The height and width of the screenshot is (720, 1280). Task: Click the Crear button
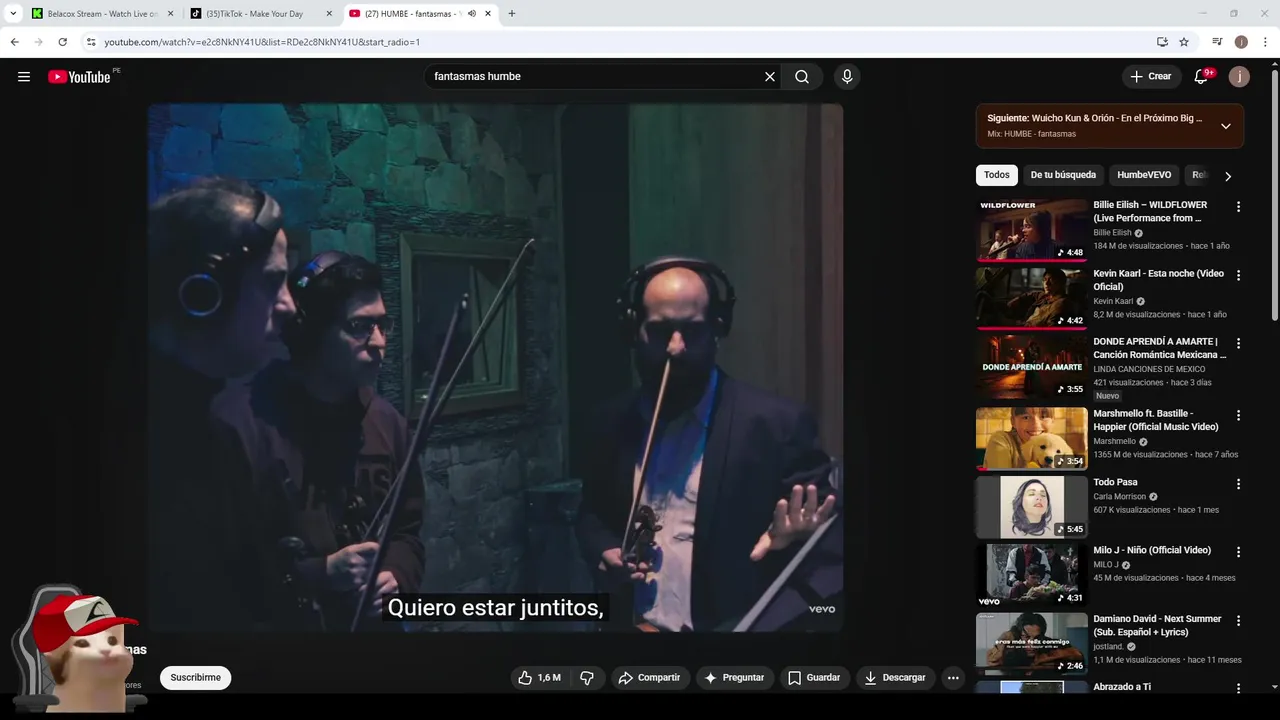[x=1151, y=77]
